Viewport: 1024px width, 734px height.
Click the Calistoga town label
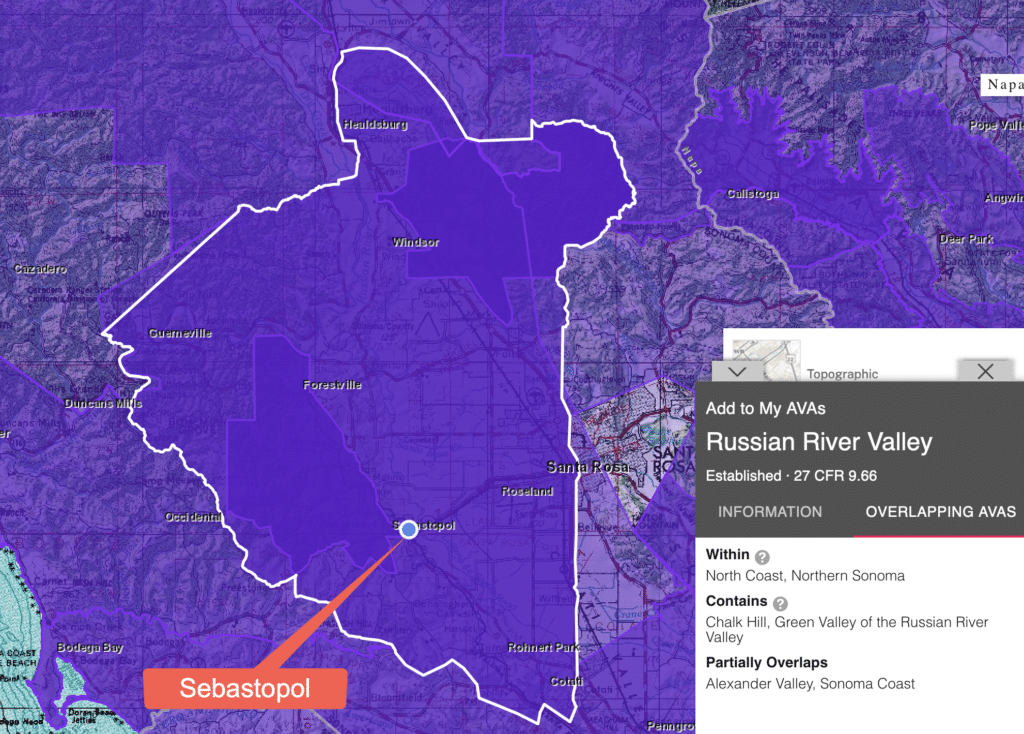point(752,193)
